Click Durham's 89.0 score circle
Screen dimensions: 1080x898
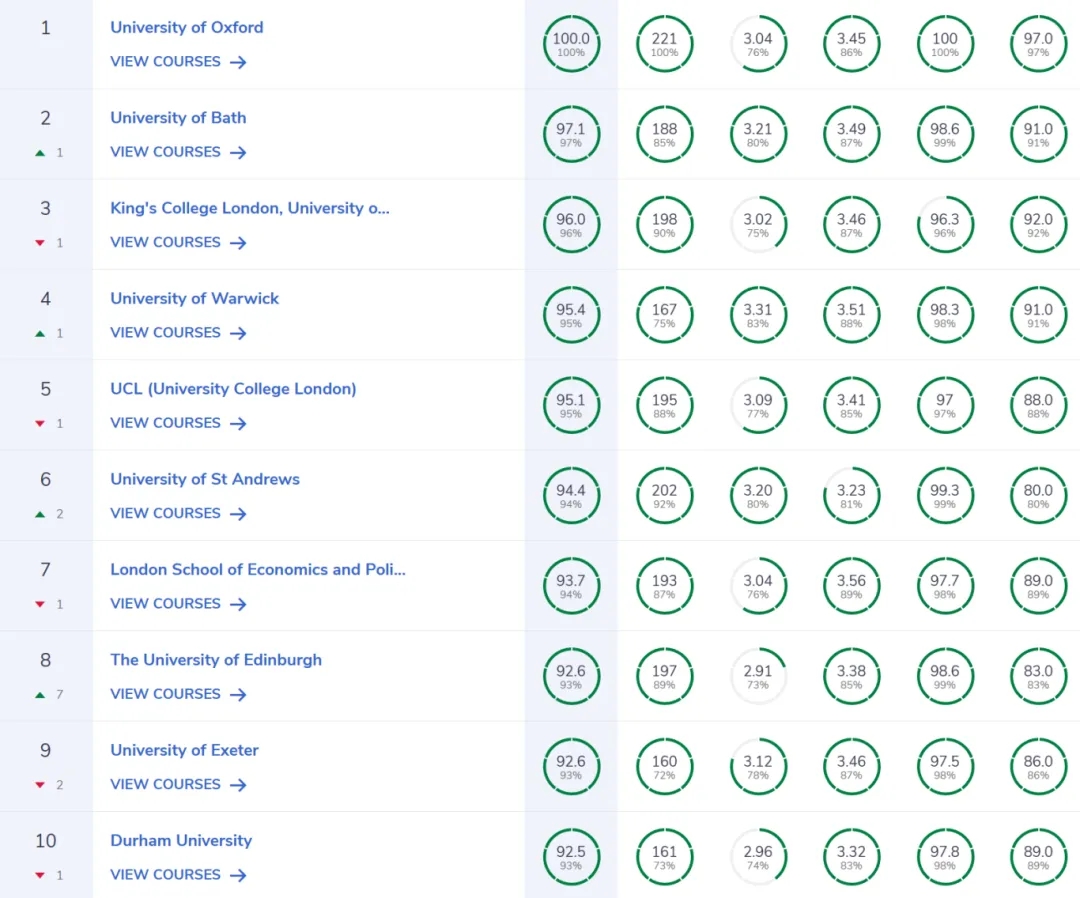pos(1038,857)
